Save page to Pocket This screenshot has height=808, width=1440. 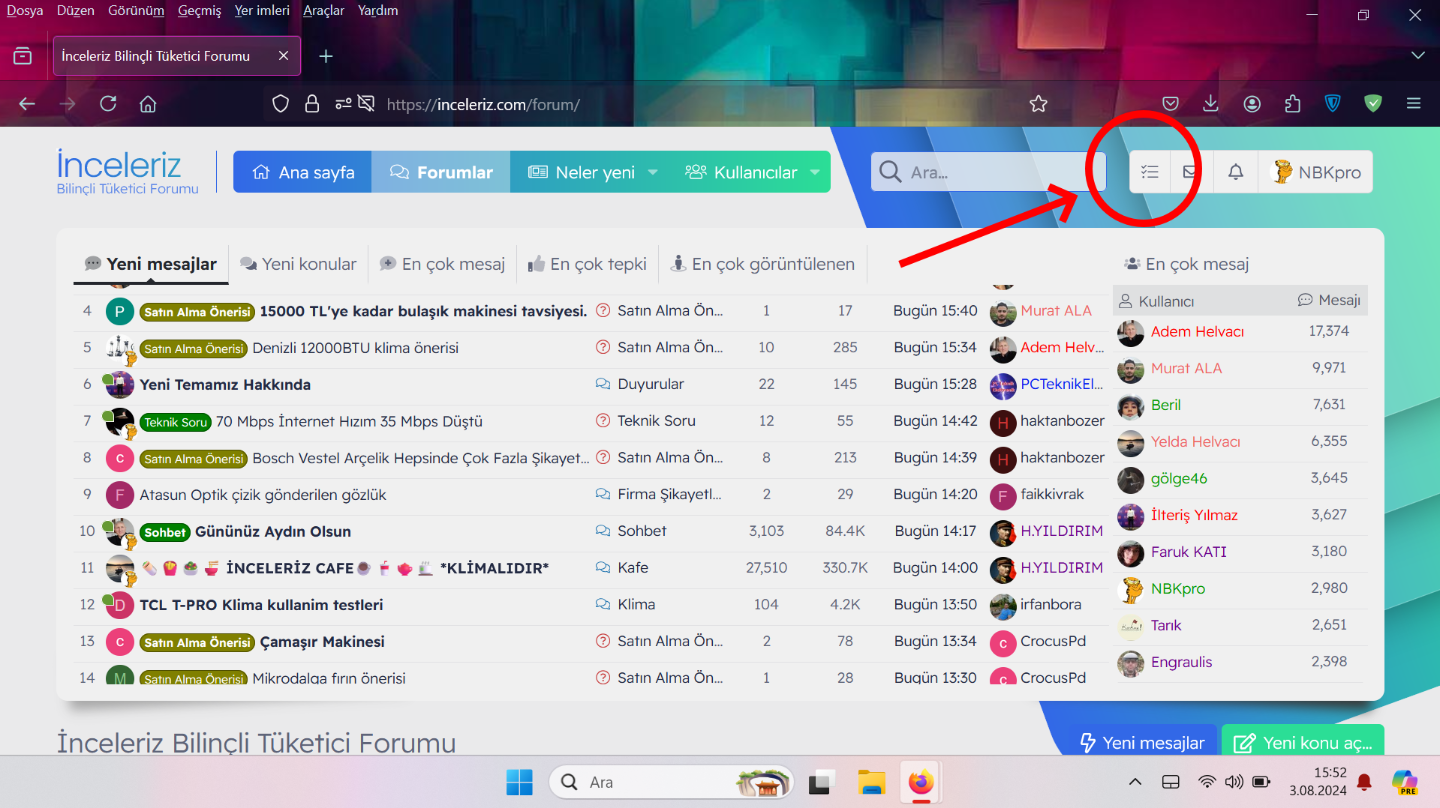coord(1170,104)
